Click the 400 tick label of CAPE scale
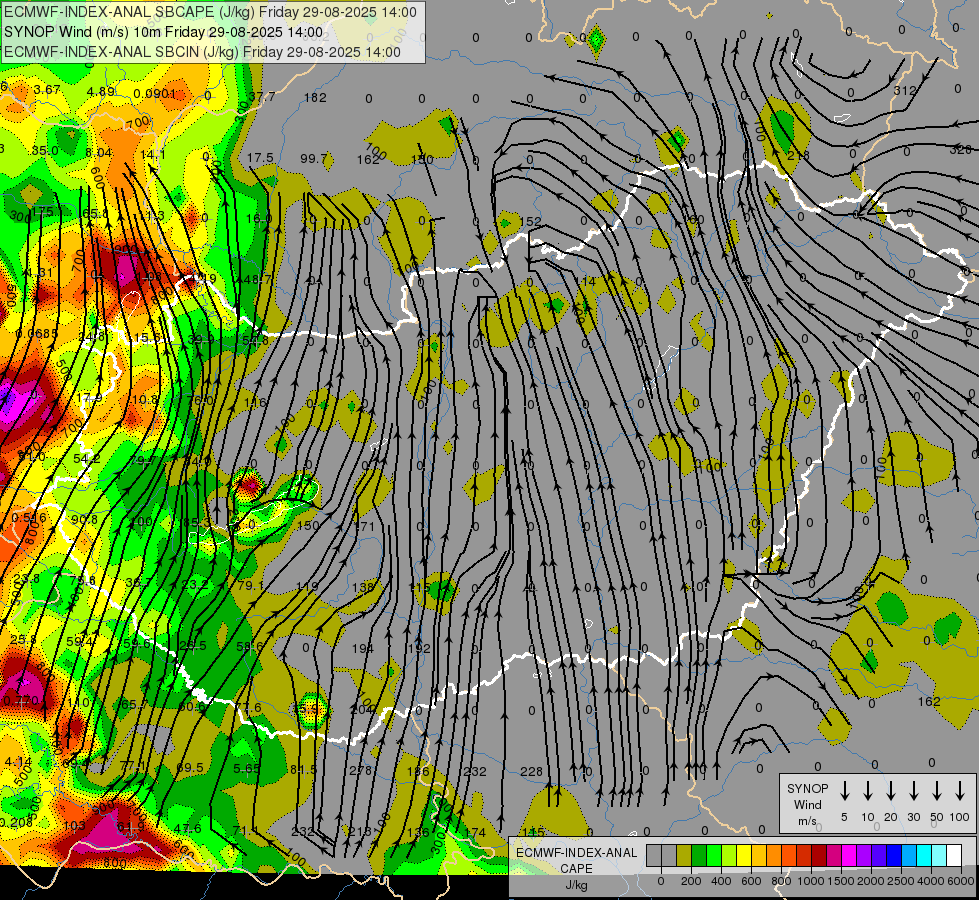979x900 pixels. click(x=721, y=881)
